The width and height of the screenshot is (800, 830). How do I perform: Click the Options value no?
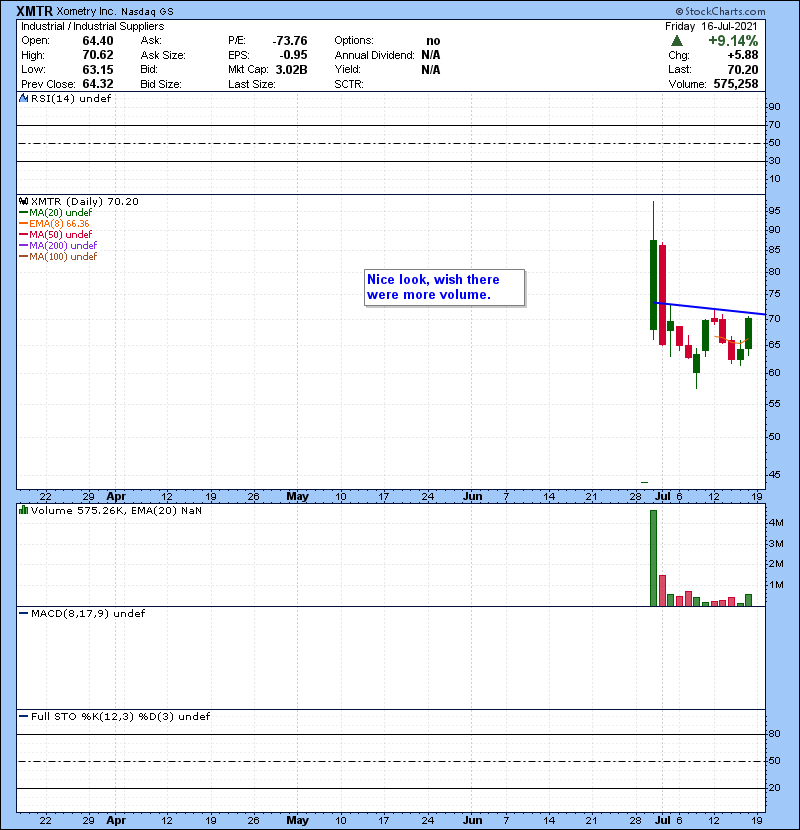433,41
